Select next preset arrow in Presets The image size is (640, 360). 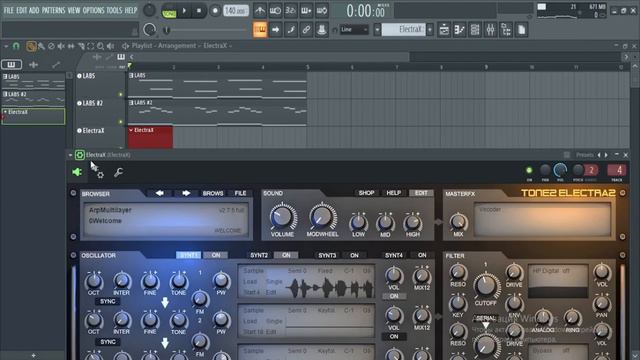pos(606,155)
